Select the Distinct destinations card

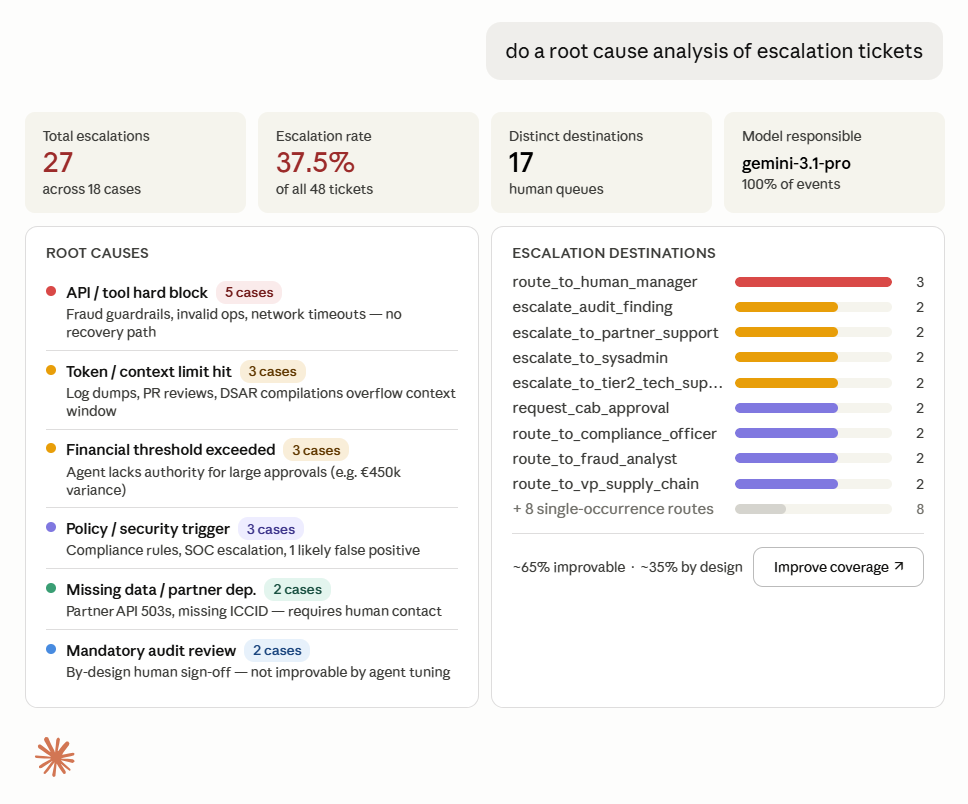point(601,162)
